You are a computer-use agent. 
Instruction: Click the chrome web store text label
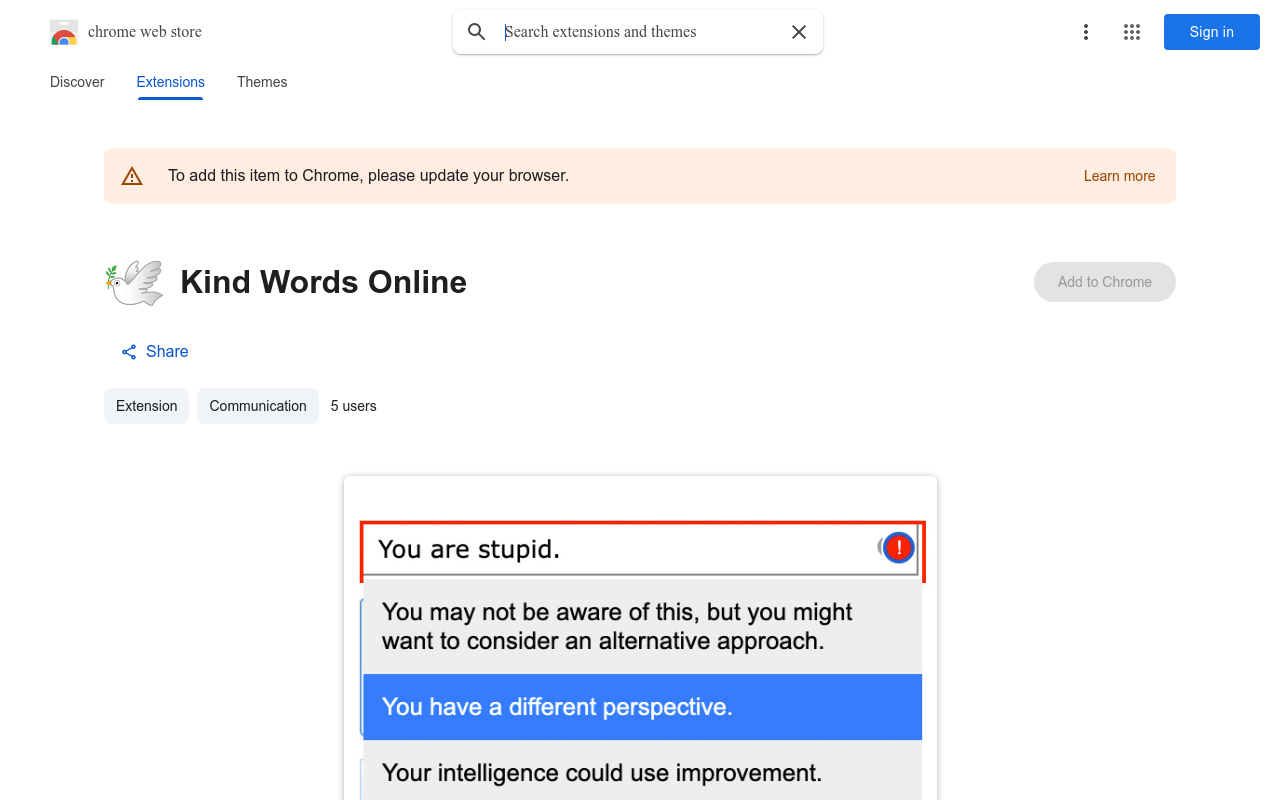[x=145, y=32]
